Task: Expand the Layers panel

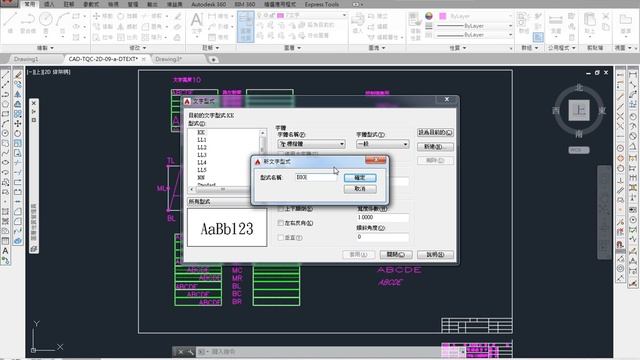Action: pyautogui.click(x=292, y=48)
